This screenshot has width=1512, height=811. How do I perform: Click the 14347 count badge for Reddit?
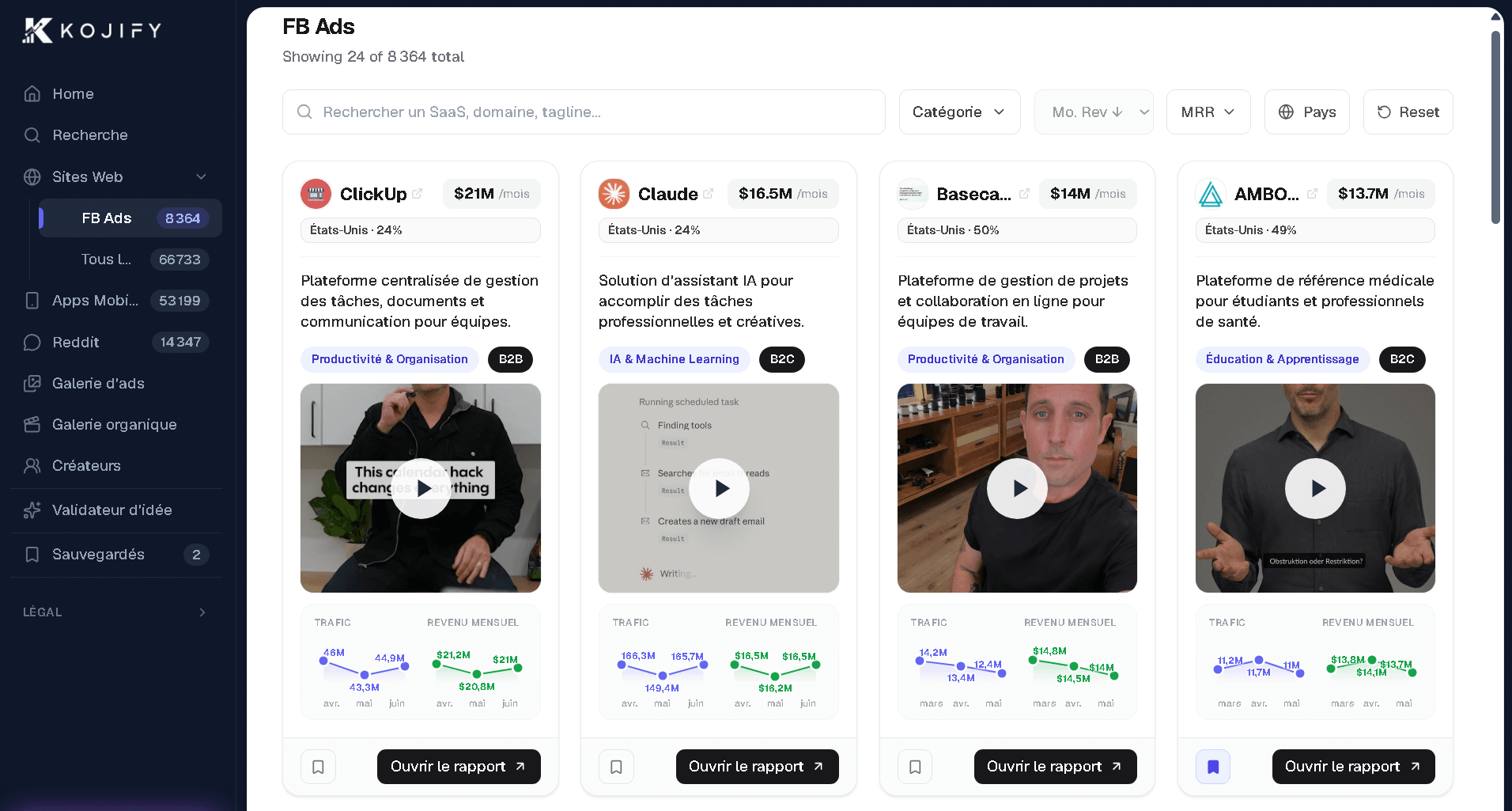click(x=180, y=343)
